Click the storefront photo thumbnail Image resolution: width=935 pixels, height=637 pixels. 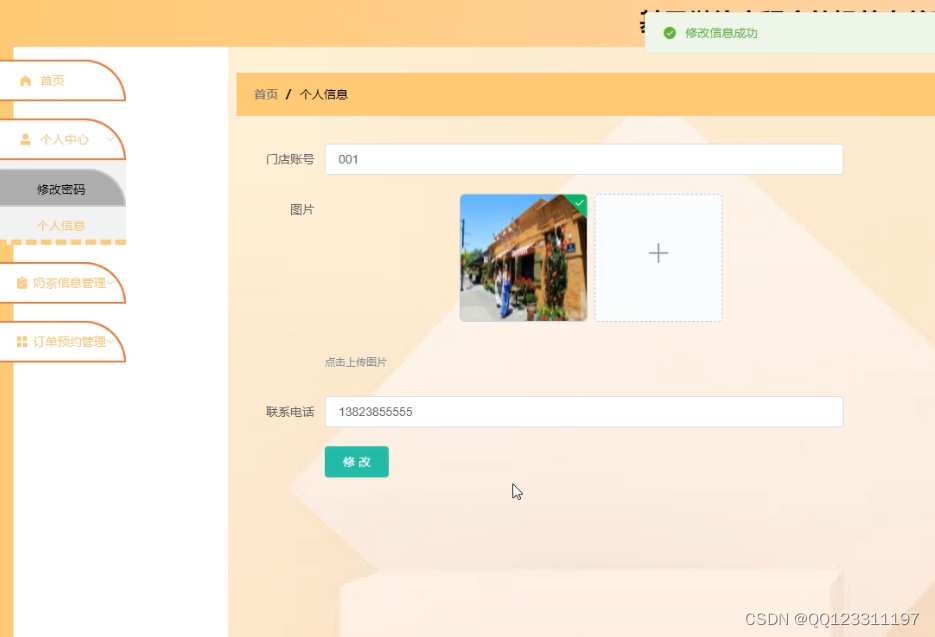523,257
